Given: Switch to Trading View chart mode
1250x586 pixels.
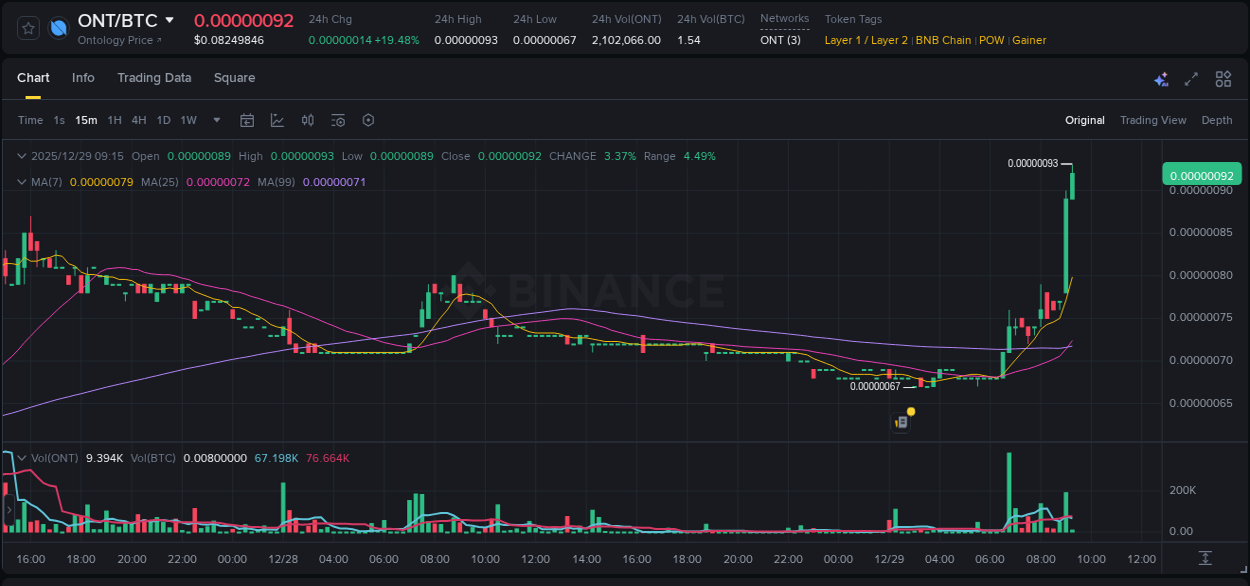Looking at the screenshot, I should 1153,120.
